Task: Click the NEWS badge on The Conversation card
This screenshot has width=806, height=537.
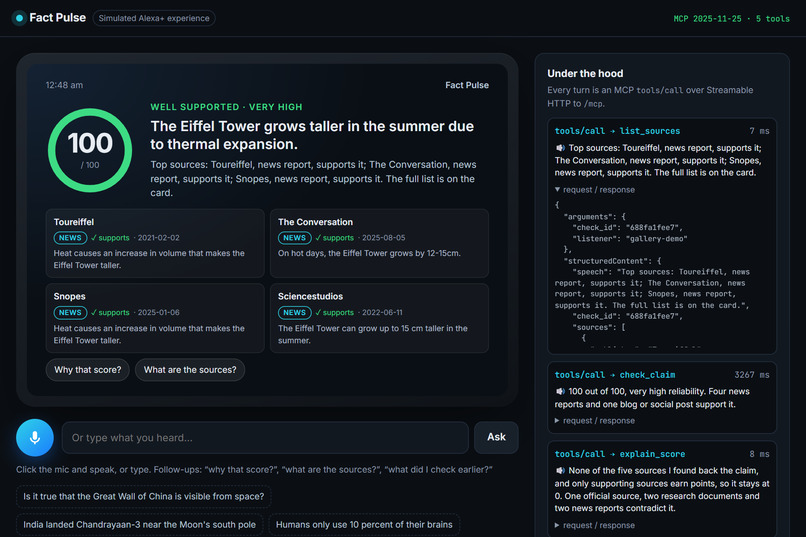Action: click(295, 238)
